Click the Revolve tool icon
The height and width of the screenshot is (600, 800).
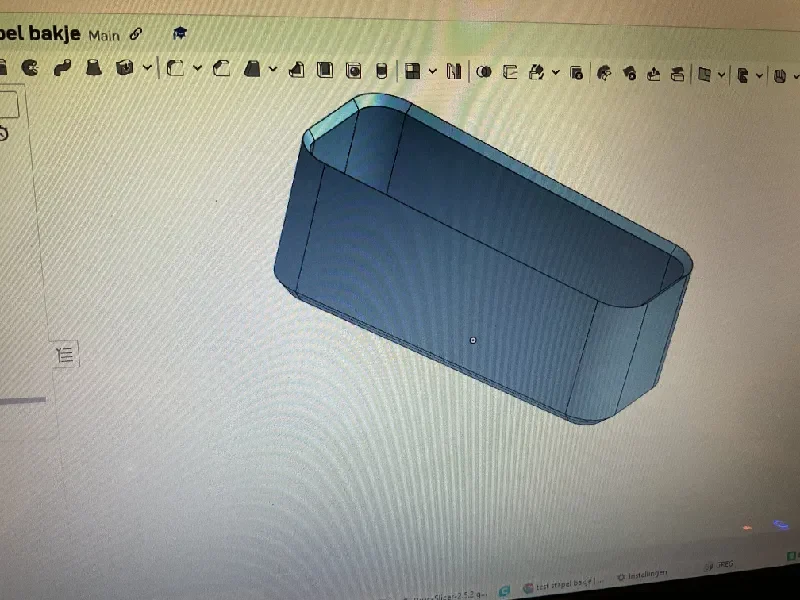coord(30,67)
